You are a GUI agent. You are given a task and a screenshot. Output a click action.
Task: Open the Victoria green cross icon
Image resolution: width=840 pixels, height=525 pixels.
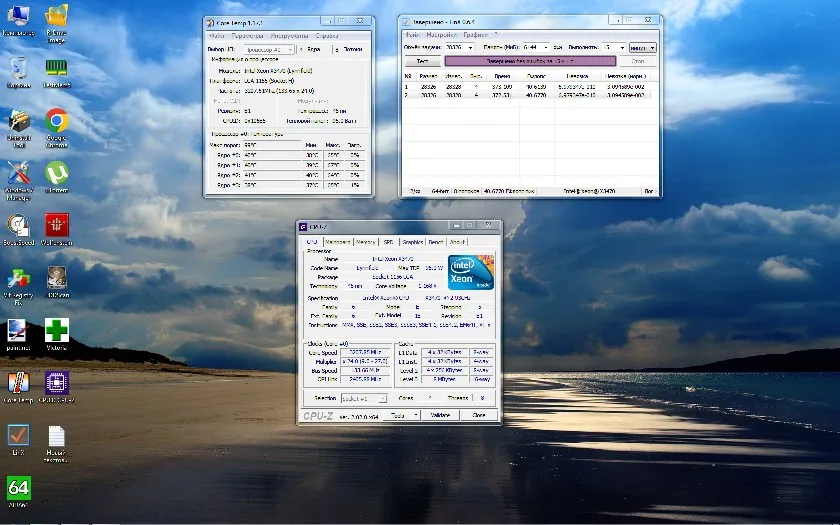pos(56,335)
